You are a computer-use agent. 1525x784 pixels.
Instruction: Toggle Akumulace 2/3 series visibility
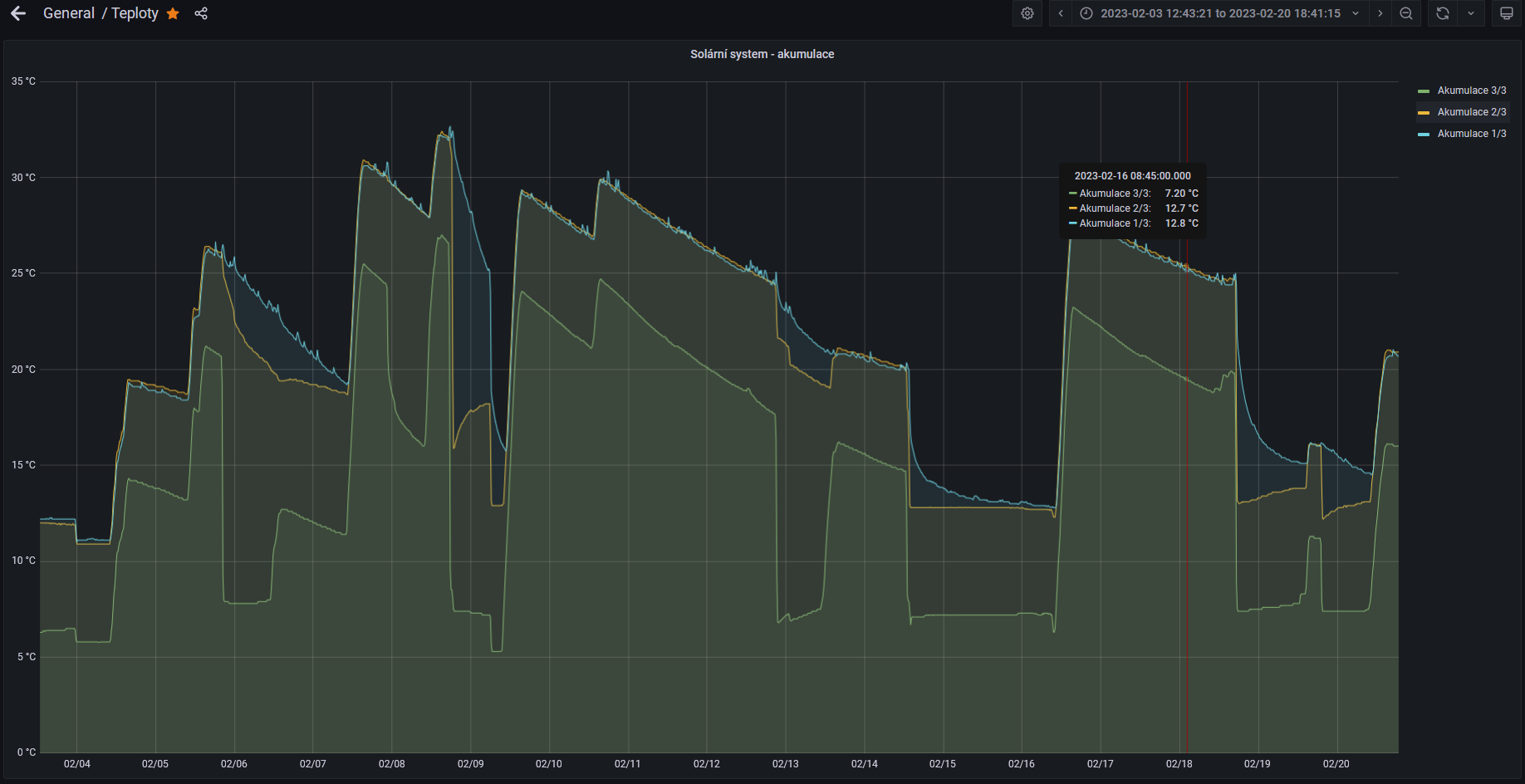[x=1471, y=112]
